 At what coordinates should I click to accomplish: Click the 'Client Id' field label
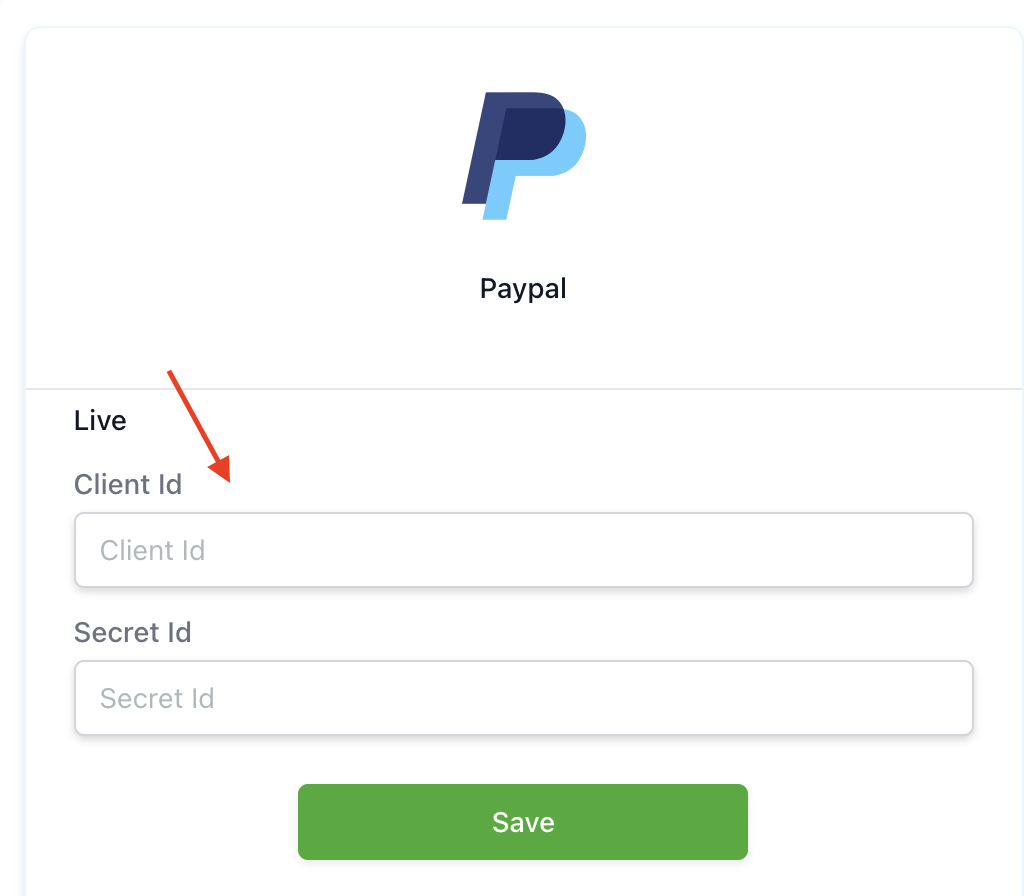[128, 485]
